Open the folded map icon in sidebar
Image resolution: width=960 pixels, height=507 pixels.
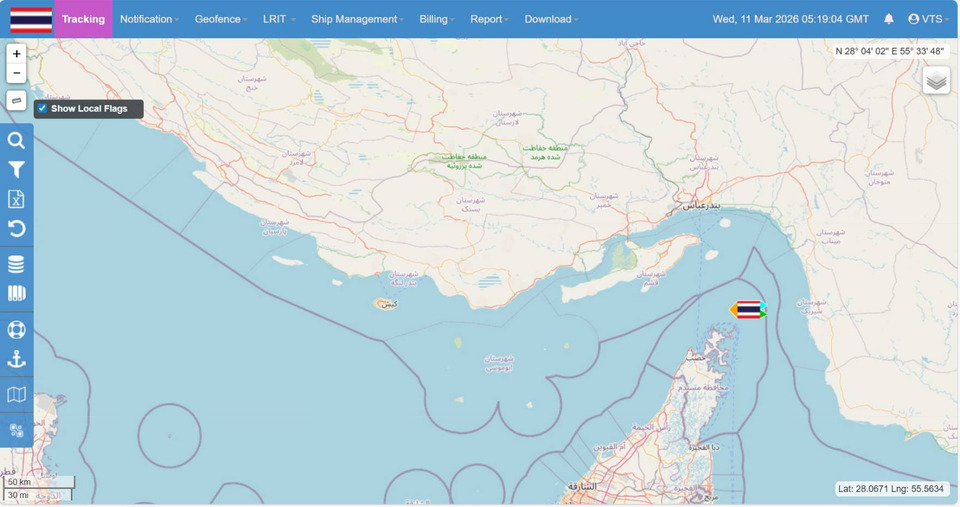point(16,395)
